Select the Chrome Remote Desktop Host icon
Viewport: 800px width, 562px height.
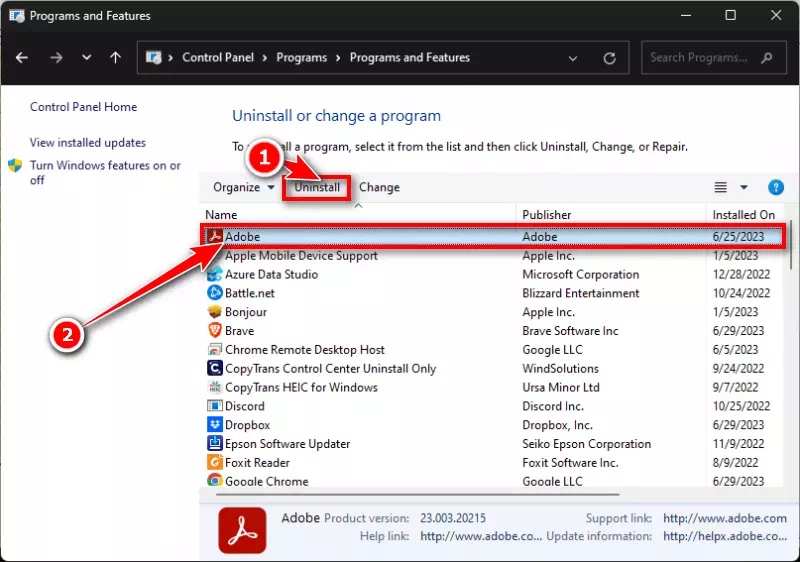point(215,349)
